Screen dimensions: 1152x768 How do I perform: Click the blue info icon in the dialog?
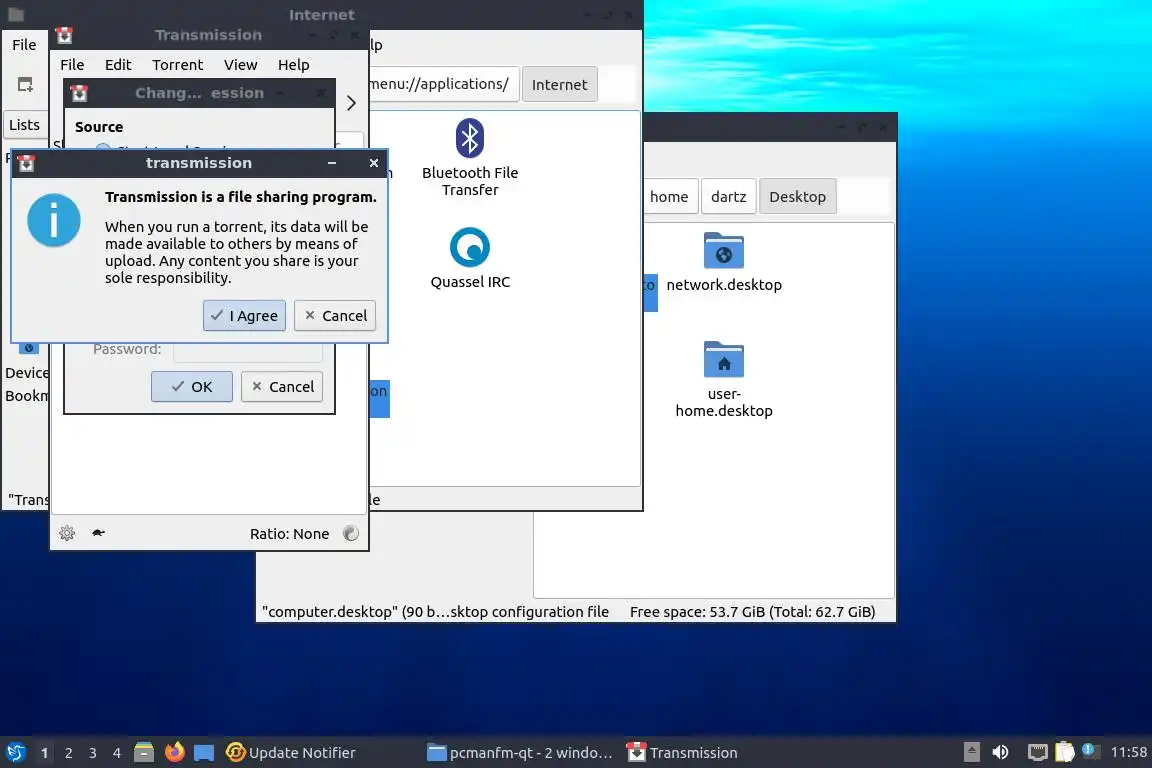point(54,220)
